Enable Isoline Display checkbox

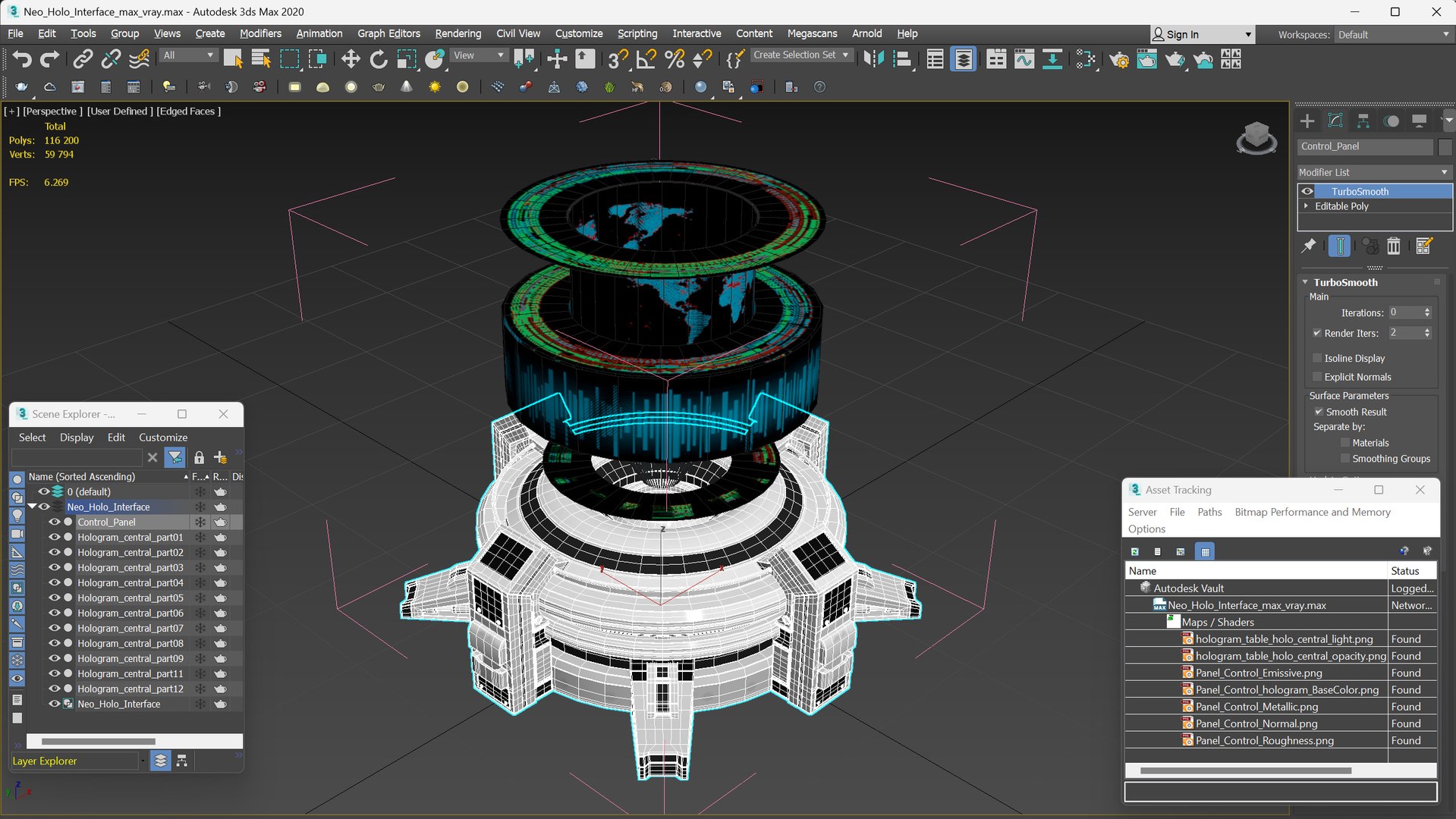[1317, 358]
